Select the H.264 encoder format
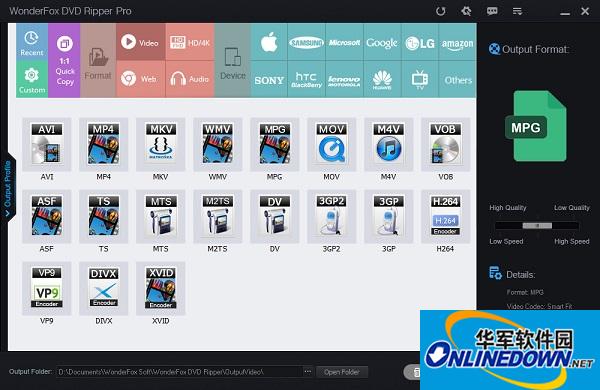600x390 pixels. 445,216
